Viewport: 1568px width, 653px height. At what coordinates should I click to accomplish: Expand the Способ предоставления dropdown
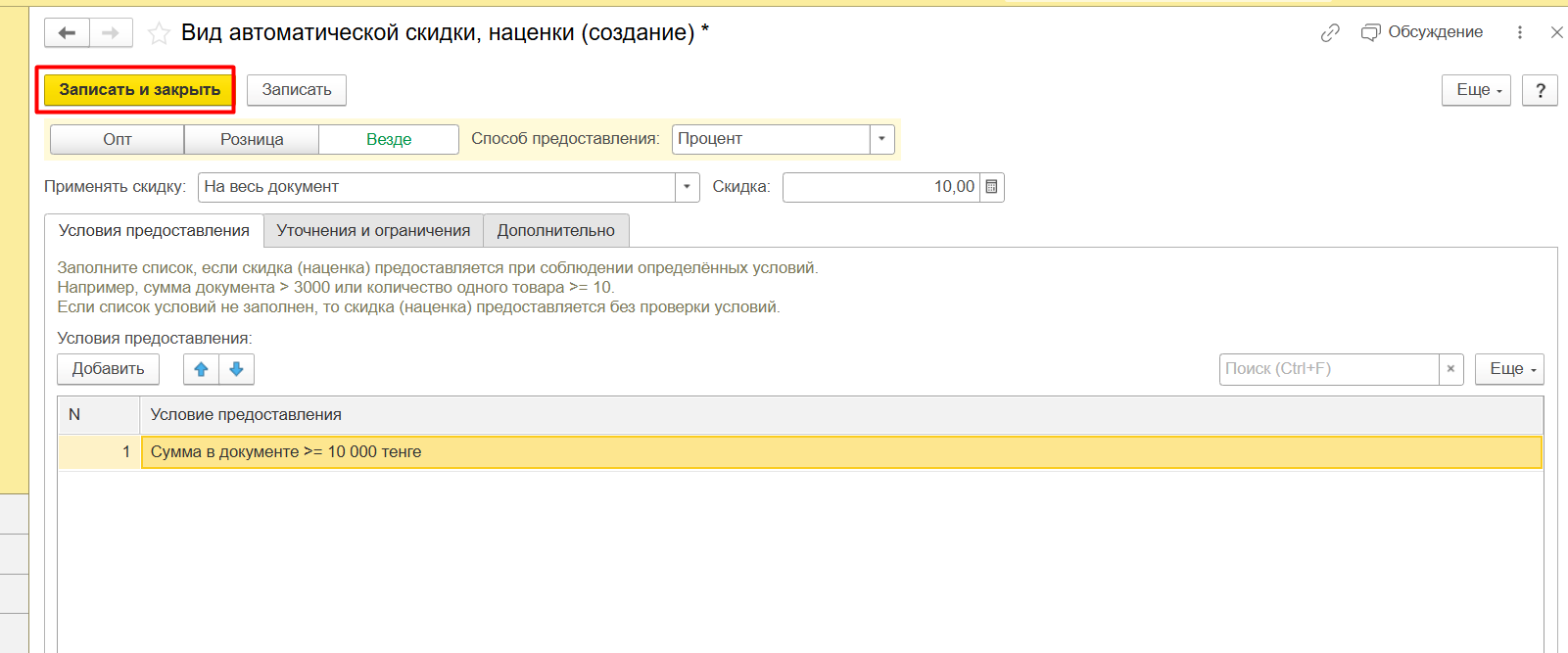point(881,139)
